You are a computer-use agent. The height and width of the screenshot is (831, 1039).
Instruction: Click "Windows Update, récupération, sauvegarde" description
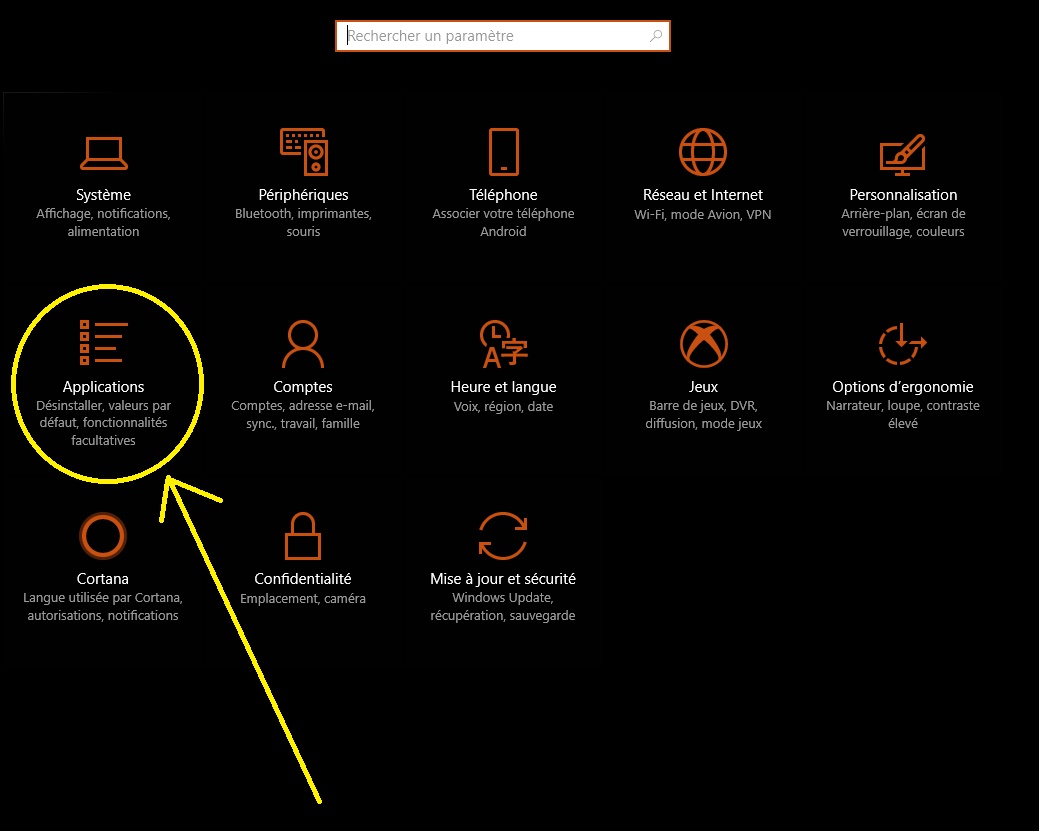click(x=503, y=607)
